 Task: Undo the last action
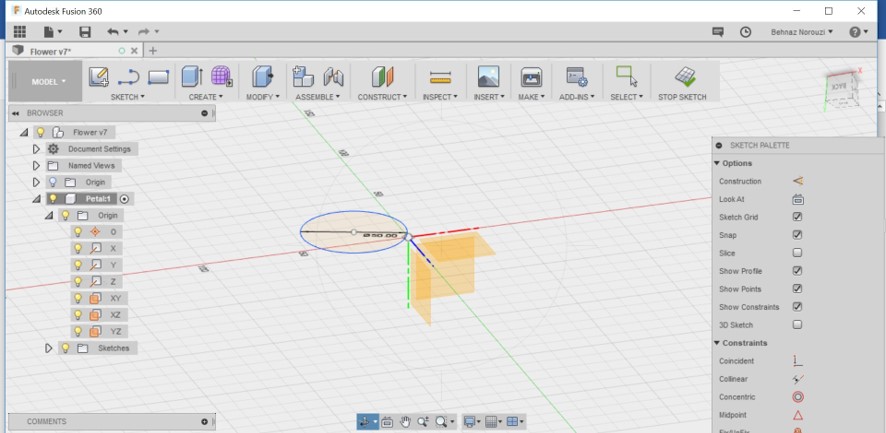[x=114, y=32]
